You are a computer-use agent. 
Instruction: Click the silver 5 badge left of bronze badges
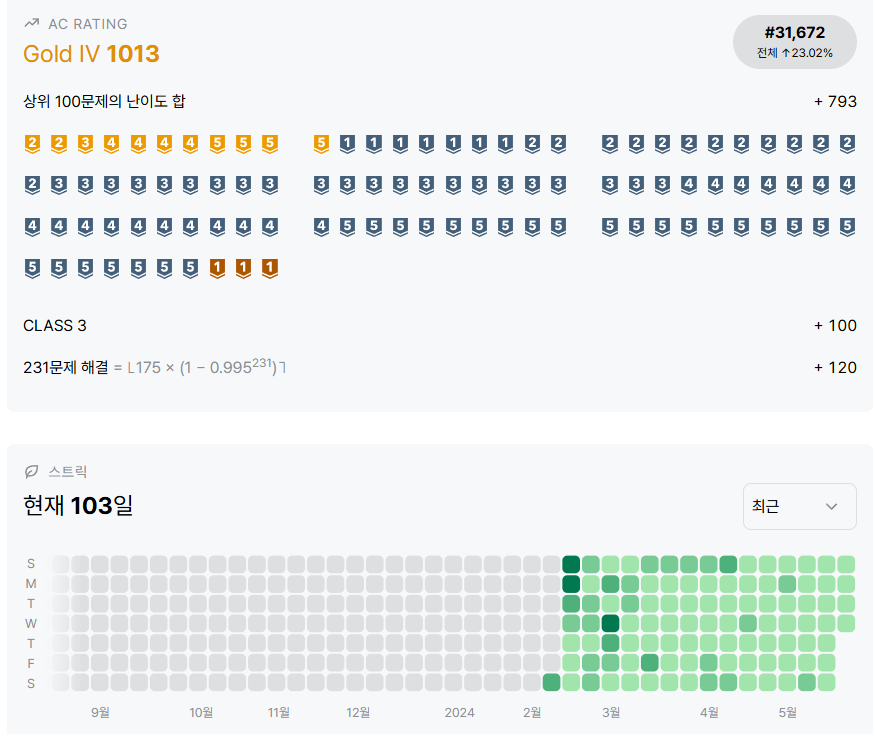tap(190, 268)
